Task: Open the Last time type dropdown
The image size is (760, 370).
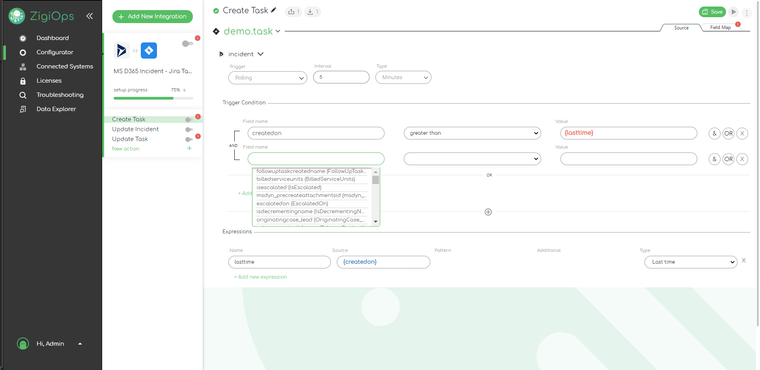Action: (x=691, y=262)
